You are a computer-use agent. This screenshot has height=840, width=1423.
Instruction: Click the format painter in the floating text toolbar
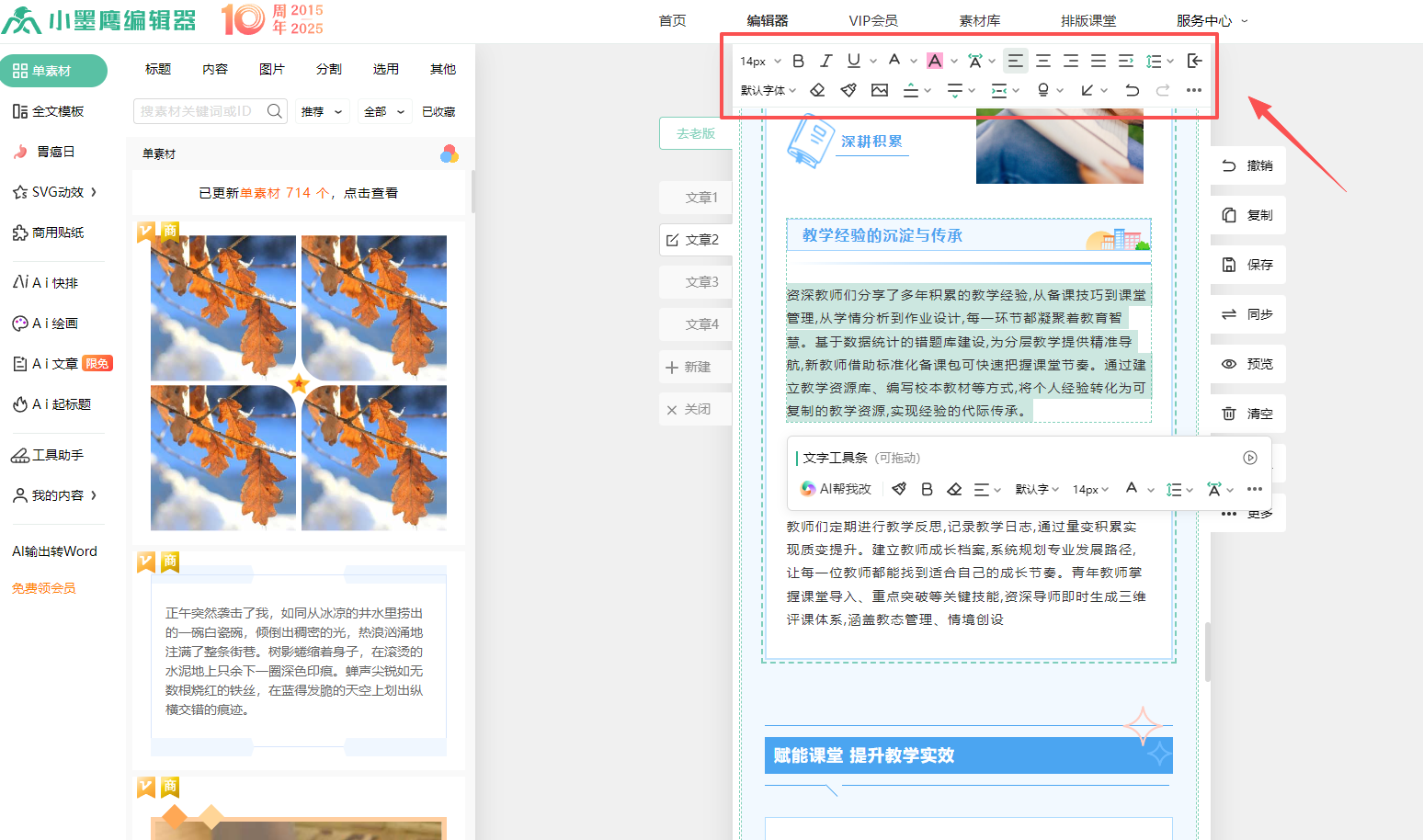(x=899, y=489)
